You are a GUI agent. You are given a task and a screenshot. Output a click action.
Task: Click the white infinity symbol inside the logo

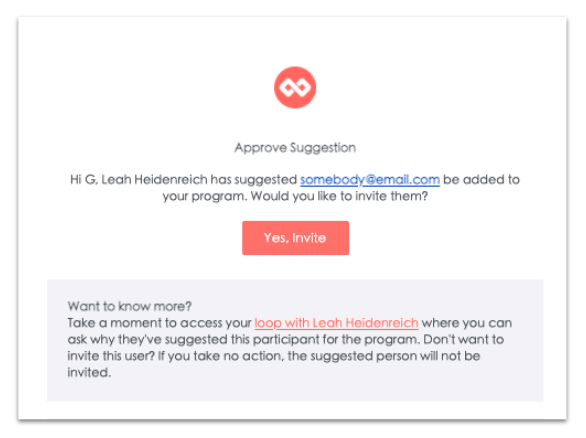pyautogui.click(x=295, y=88)
